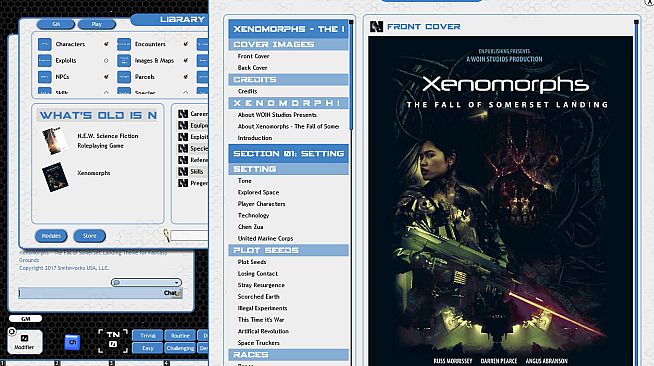
Task: Collapse the Credits section header
Action: coord(288,80)
